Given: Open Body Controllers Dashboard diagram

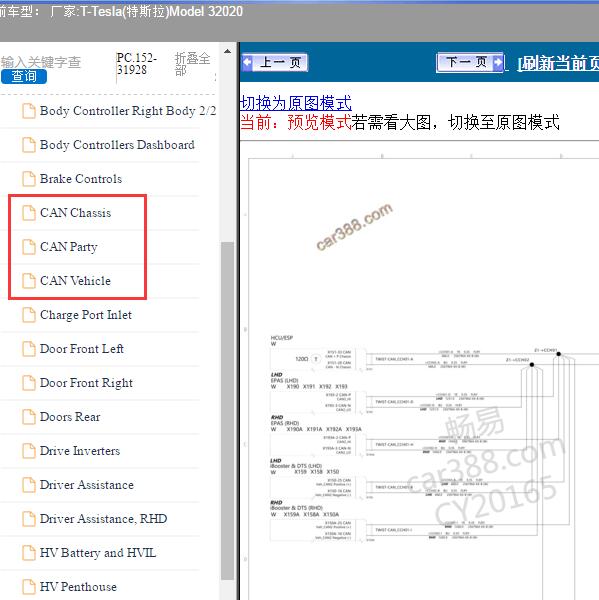Looking at the screenshot, I should click(117, 145).
